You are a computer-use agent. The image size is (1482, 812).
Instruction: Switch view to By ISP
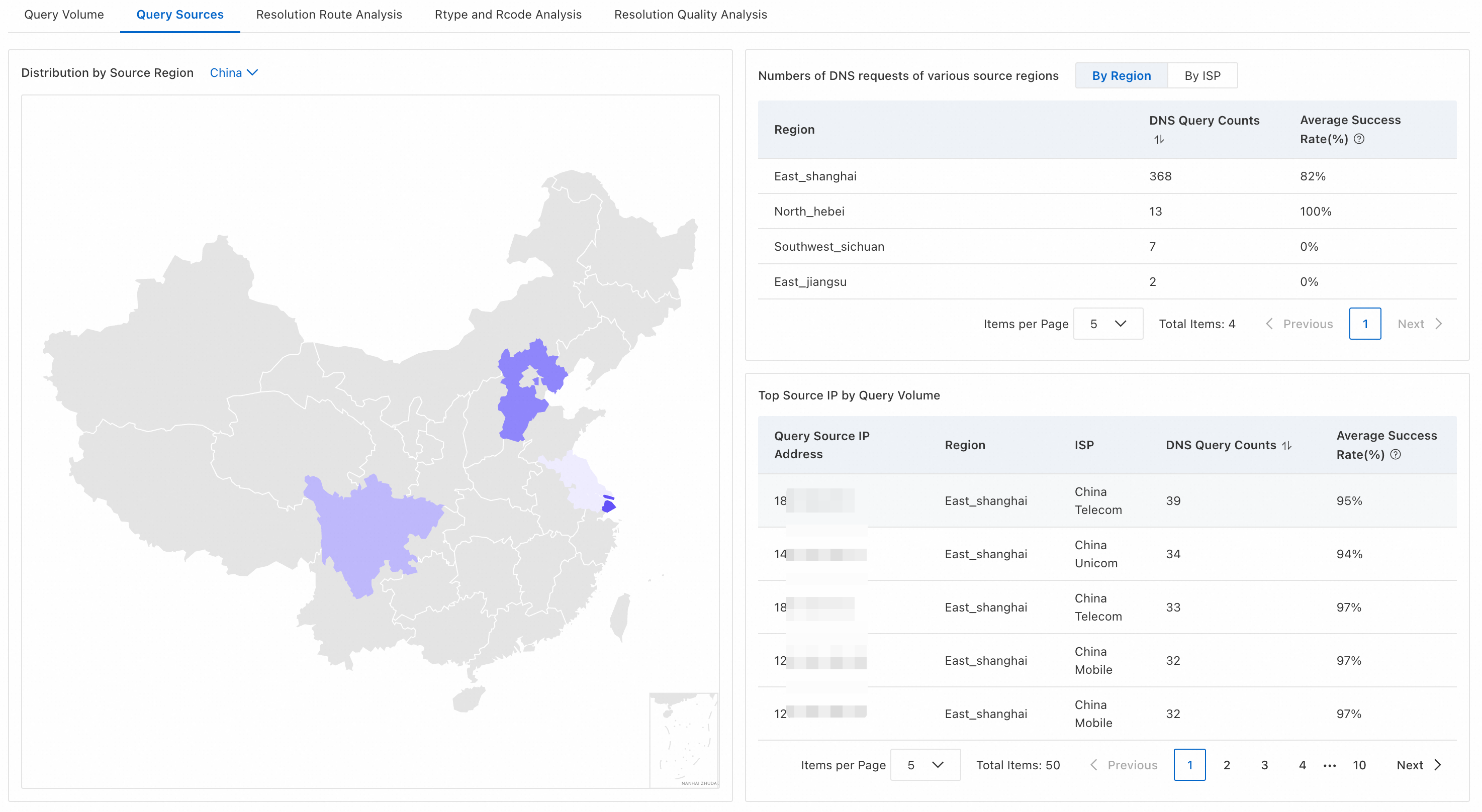[x=1202, y=76]
